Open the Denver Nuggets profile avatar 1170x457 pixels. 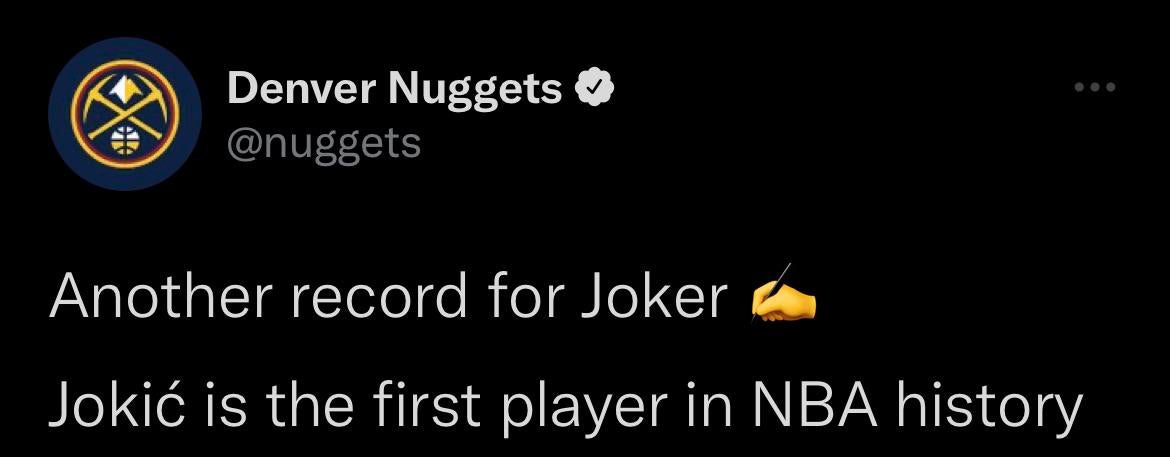[x=113, y=114]
